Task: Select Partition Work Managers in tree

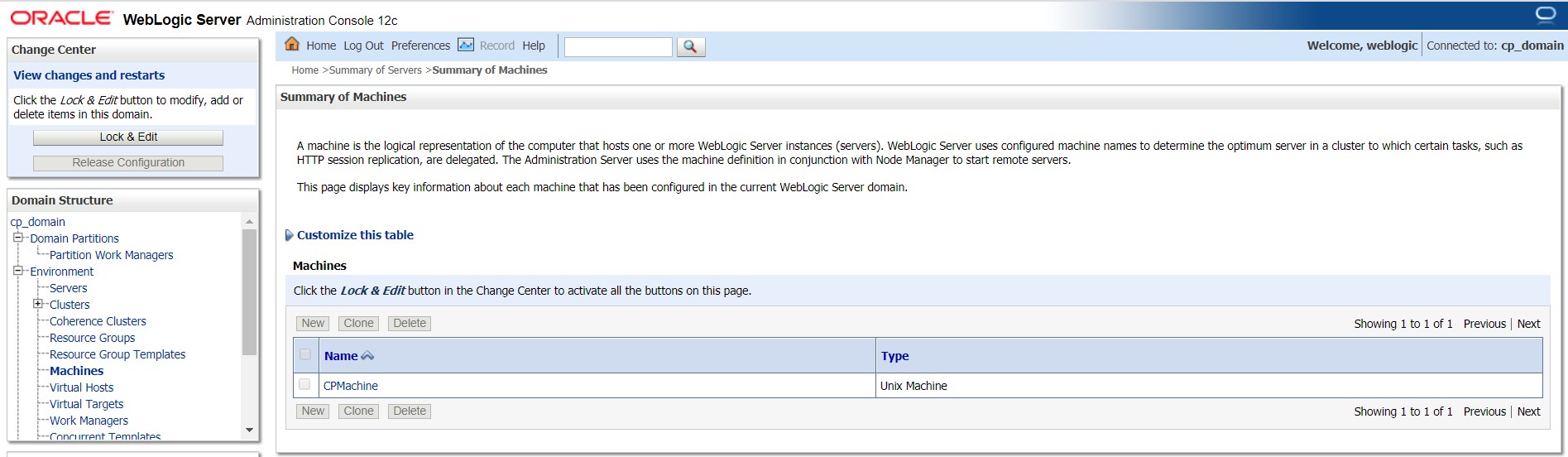Action: (111, 255)
